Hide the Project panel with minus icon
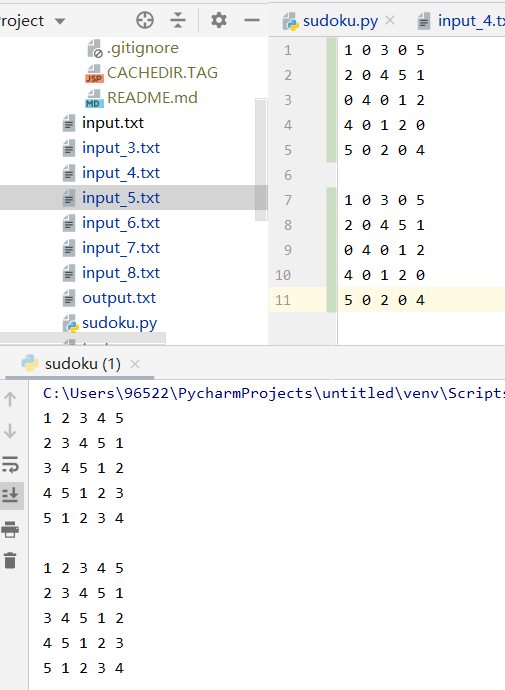The height and width of the screenshot is (690, 505). point(252,20)
